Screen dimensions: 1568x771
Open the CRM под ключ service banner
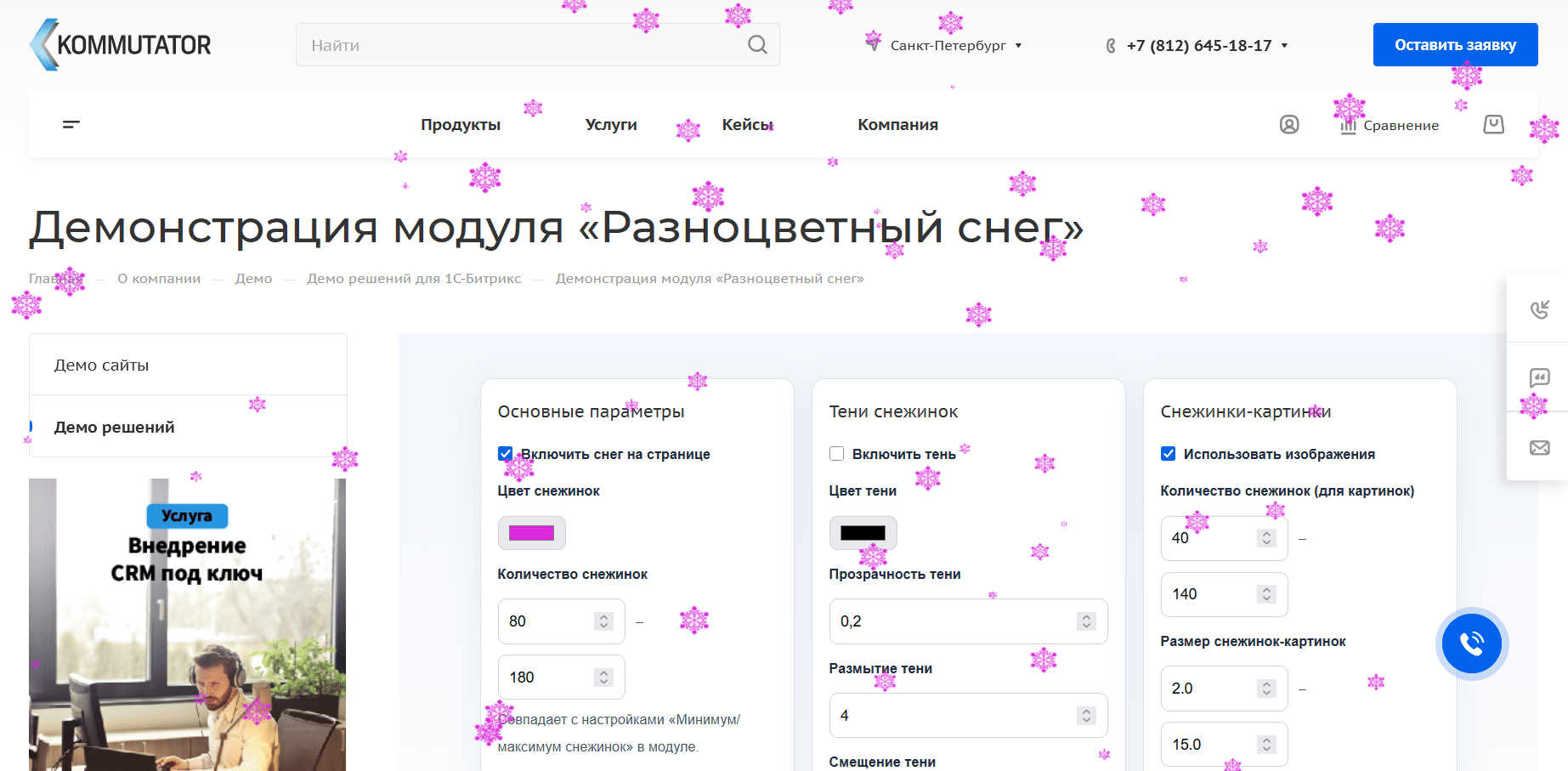(187, 625)
